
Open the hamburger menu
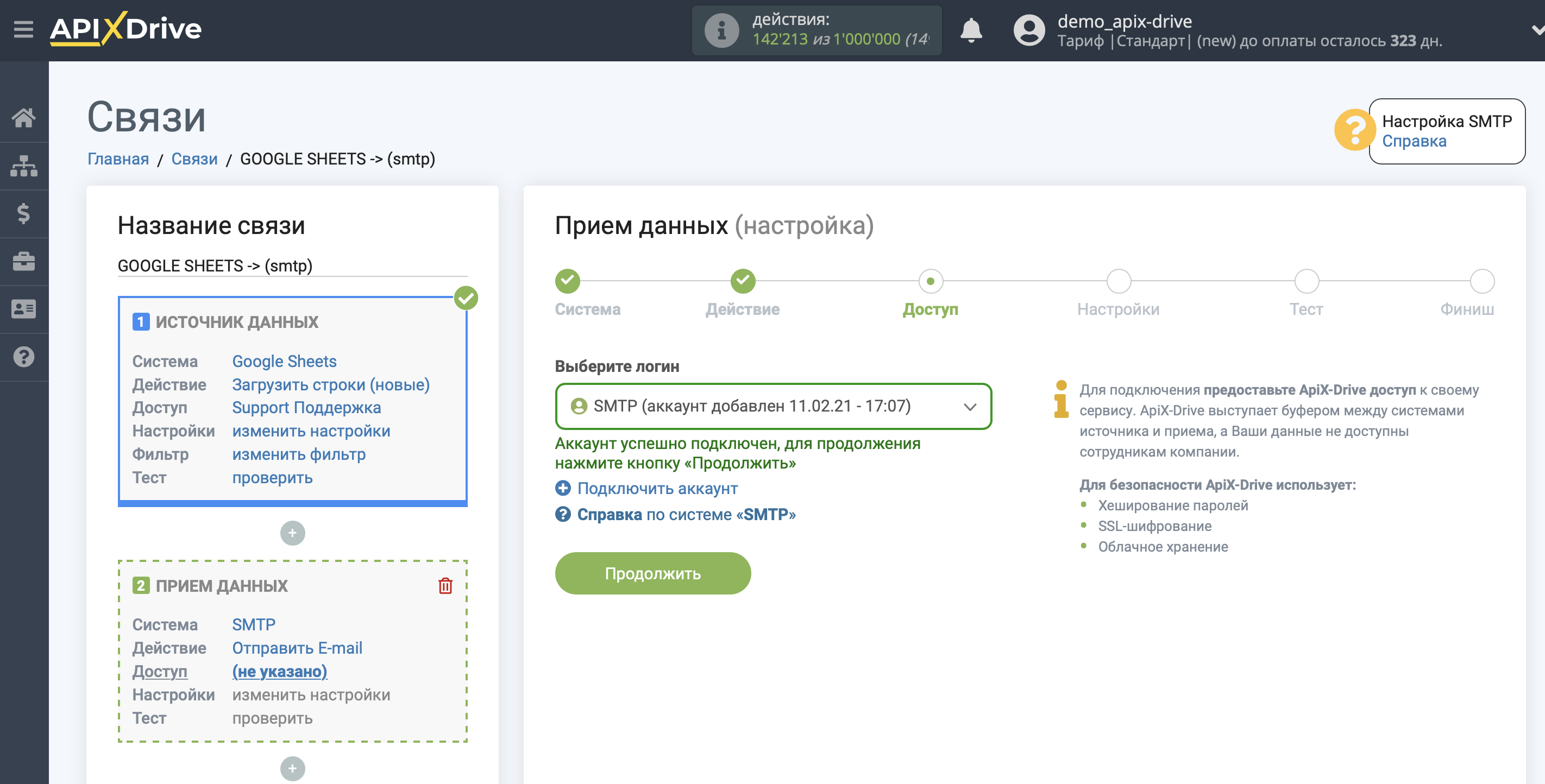point(23,29)
